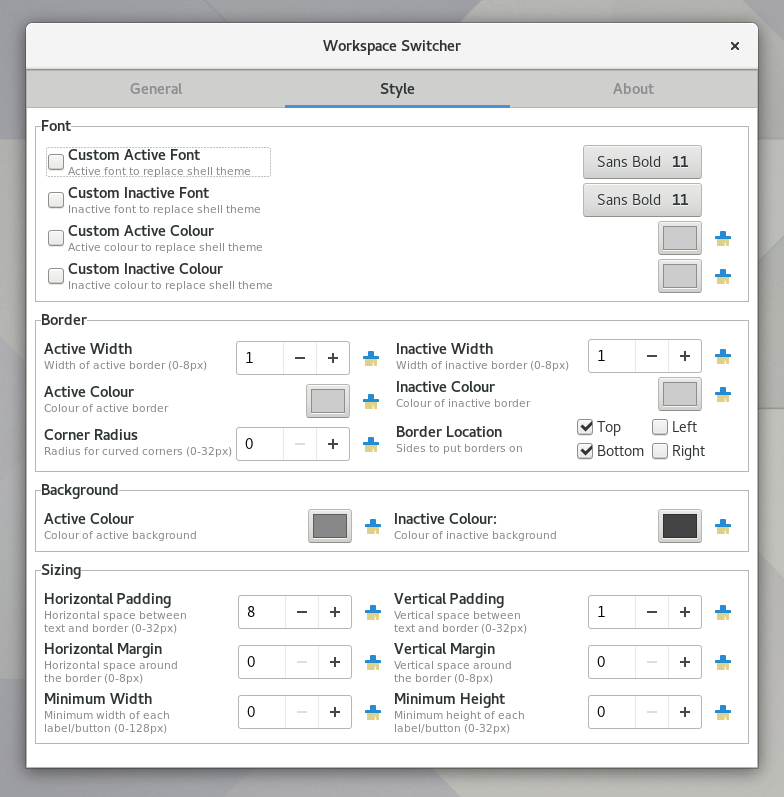Check the Right border location

(x=660, y=451)
